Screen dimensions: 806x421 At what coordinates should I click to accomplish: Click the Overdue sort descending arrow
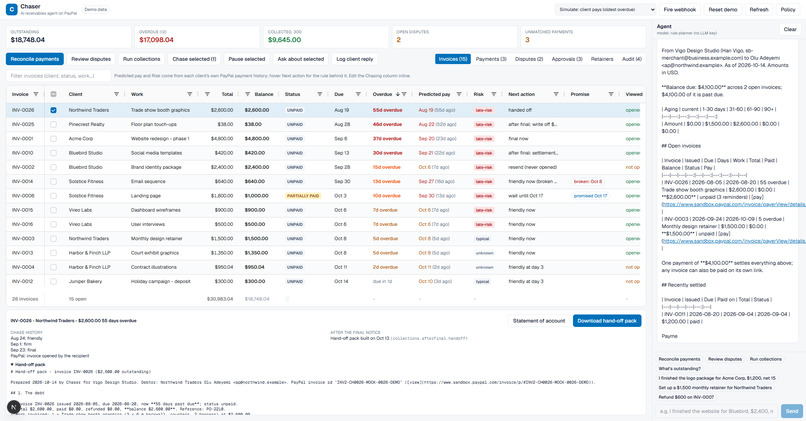pos(397,94)
